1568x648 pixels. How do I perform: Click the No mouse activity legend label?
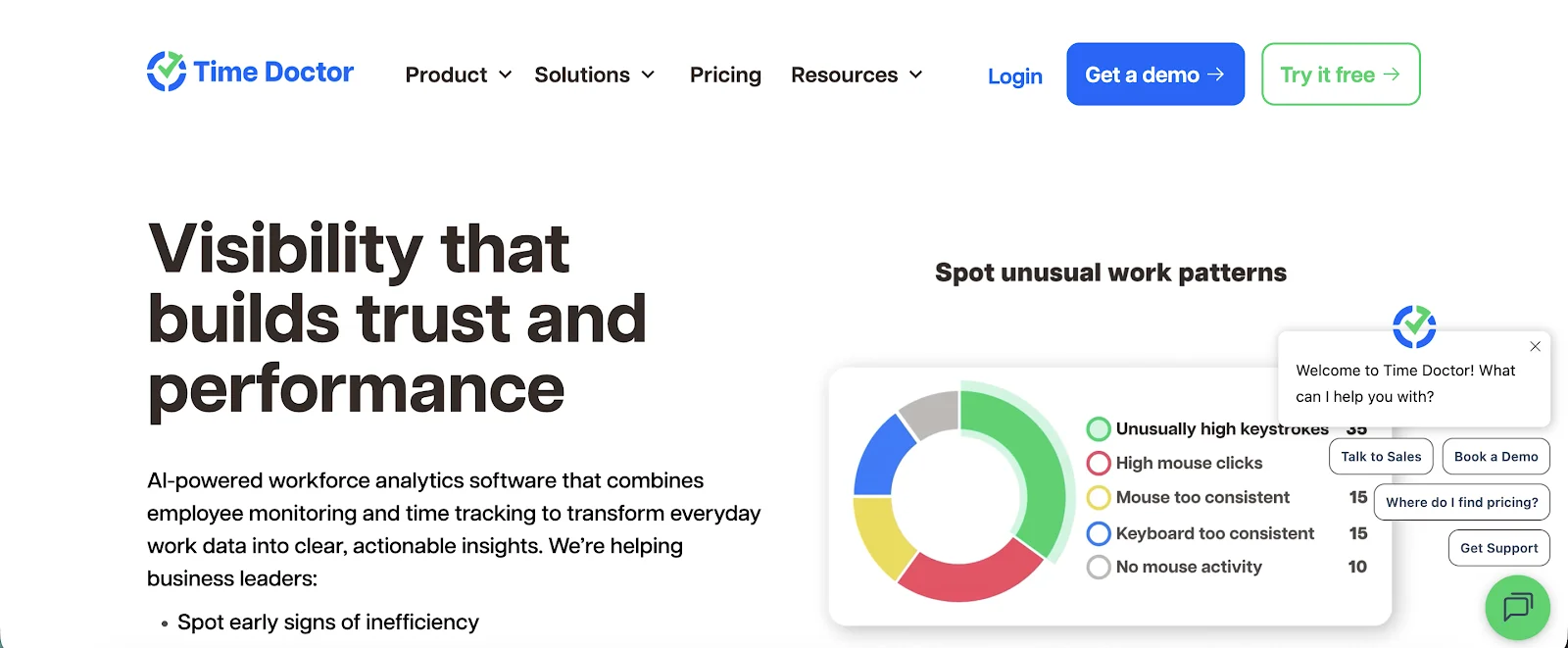[x=1189, y=567]
